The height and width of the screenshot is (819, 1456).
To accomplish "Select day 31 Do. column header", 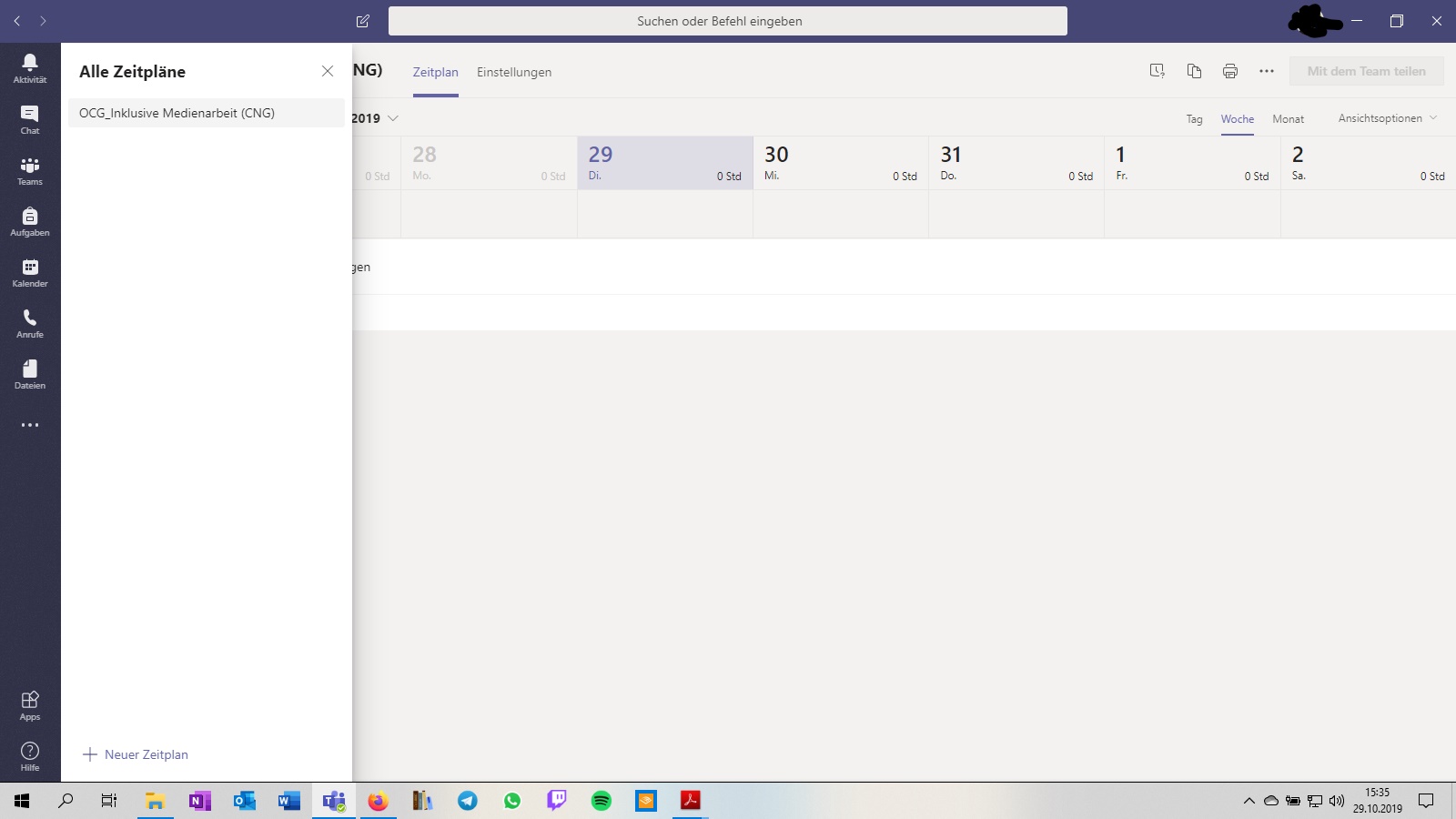I will 1016,163.
